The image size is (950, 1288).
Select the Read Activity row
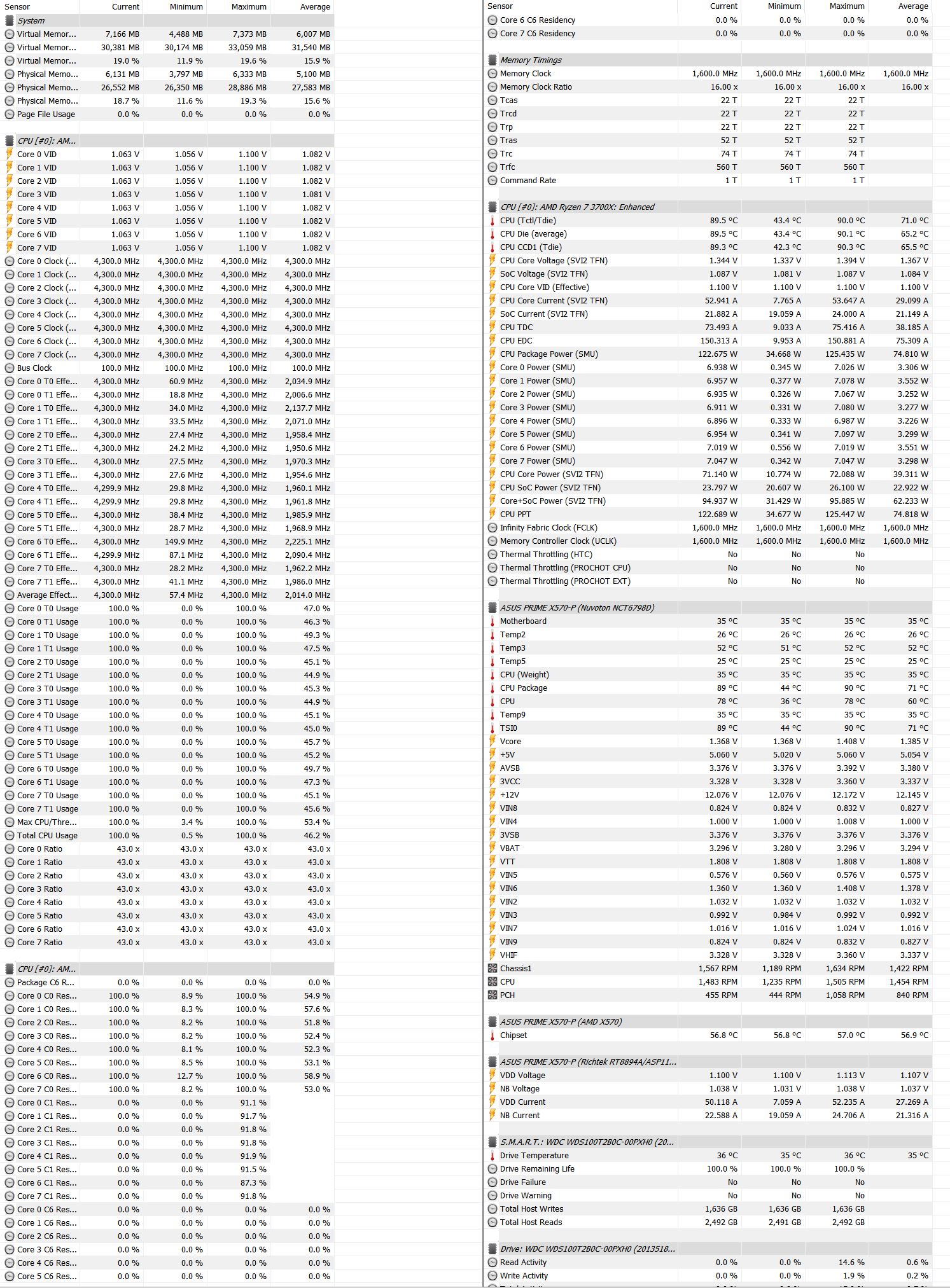tap(709, 1263)
